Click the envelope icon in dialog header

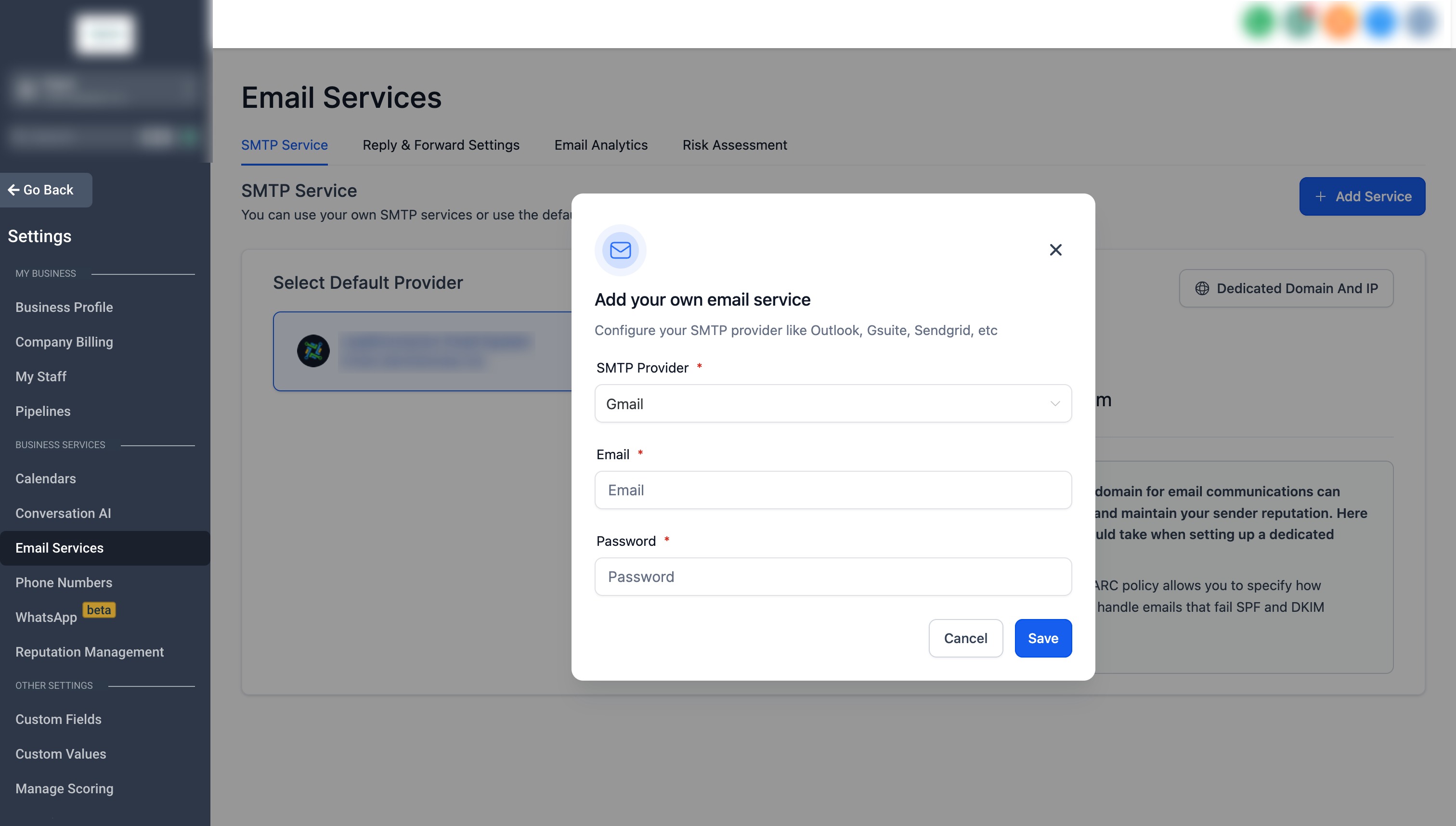[620, 250]
